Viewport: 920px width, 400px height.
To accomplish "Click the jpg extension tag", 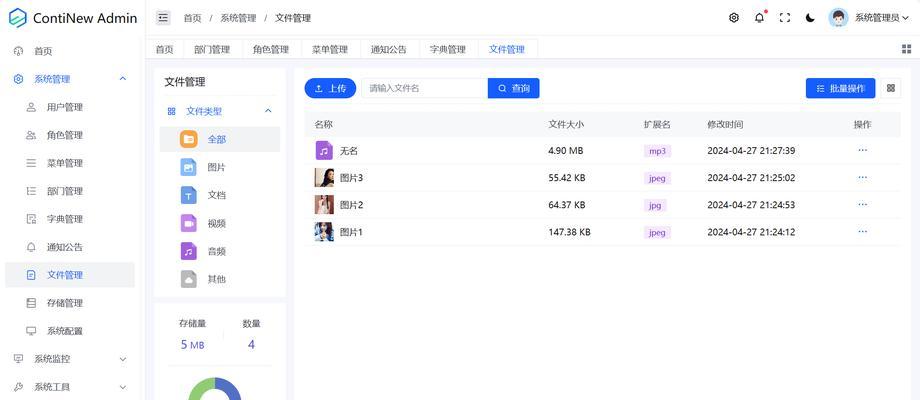I will tap(655, 205).
